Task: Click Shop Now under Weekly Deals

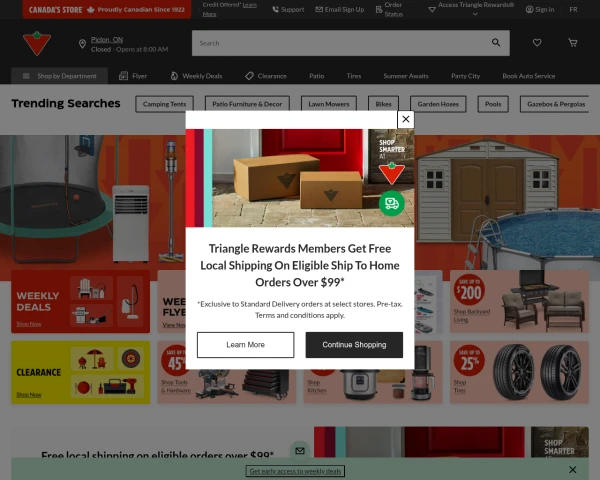Action: pyautogui.click(x=29, y=324)
